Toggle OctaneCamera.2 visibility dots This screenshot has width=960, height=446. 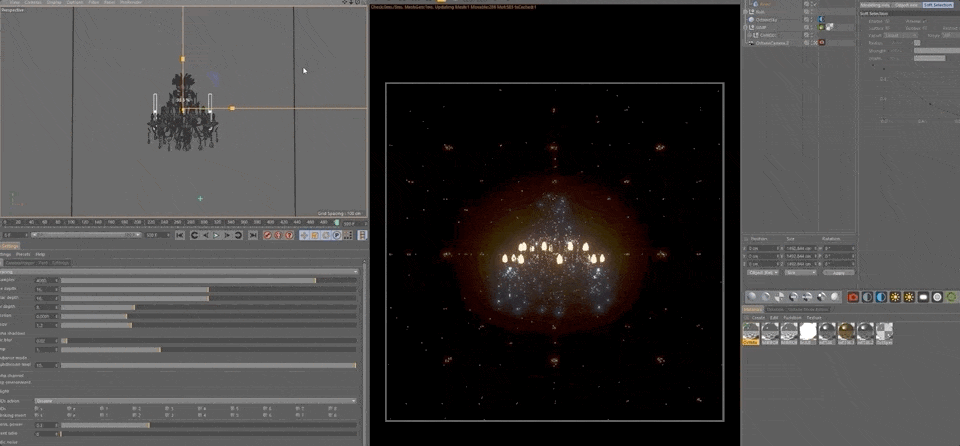(812, 42)
